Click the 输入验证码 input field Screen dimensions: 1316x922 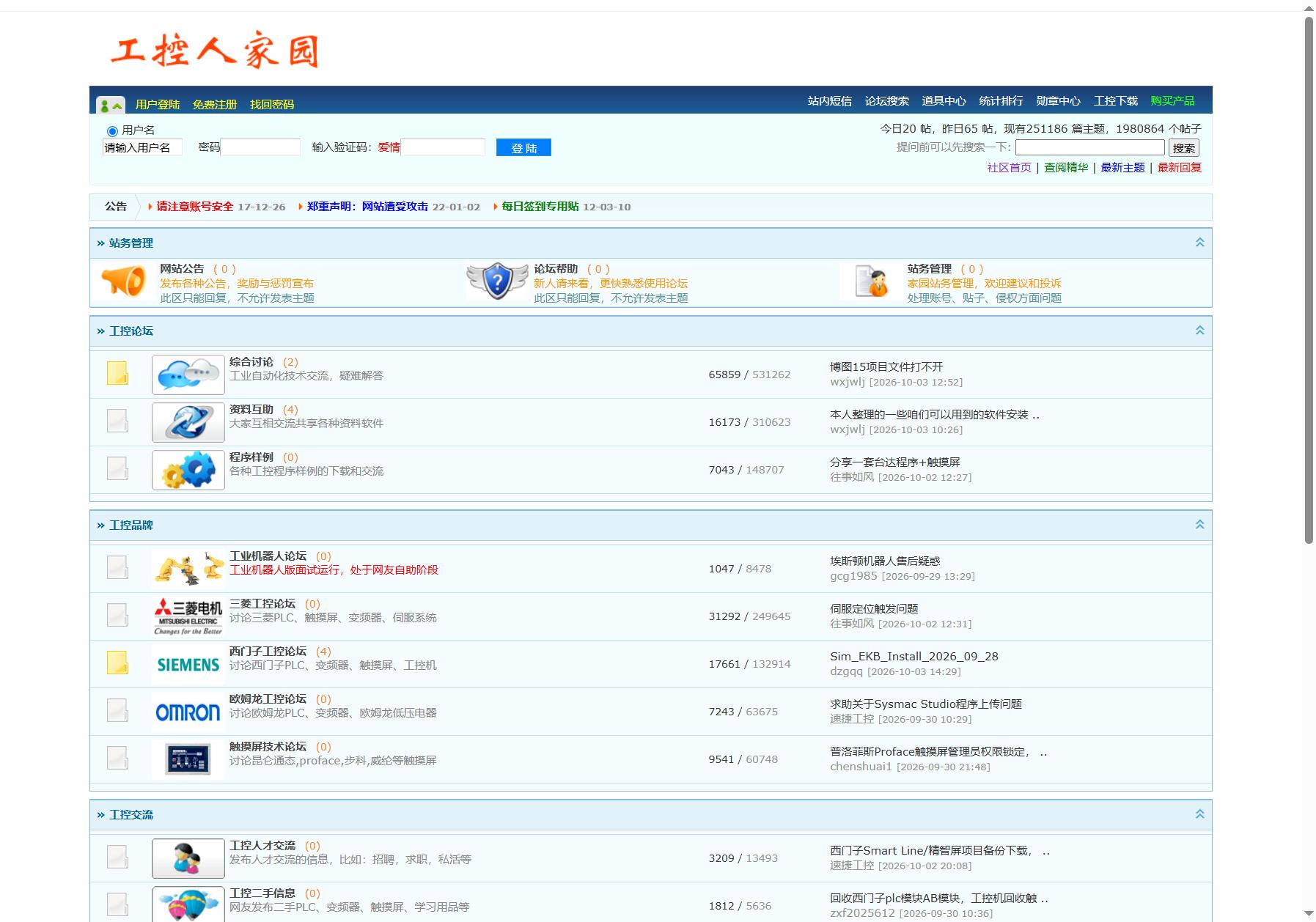click(443, 147)
